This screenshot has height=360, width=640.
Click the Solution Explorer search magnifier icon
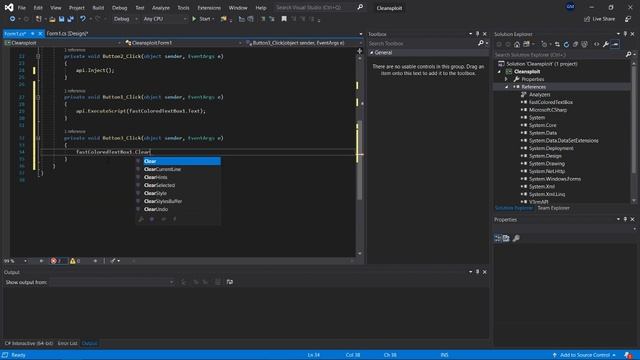click(x=629, y=54)
